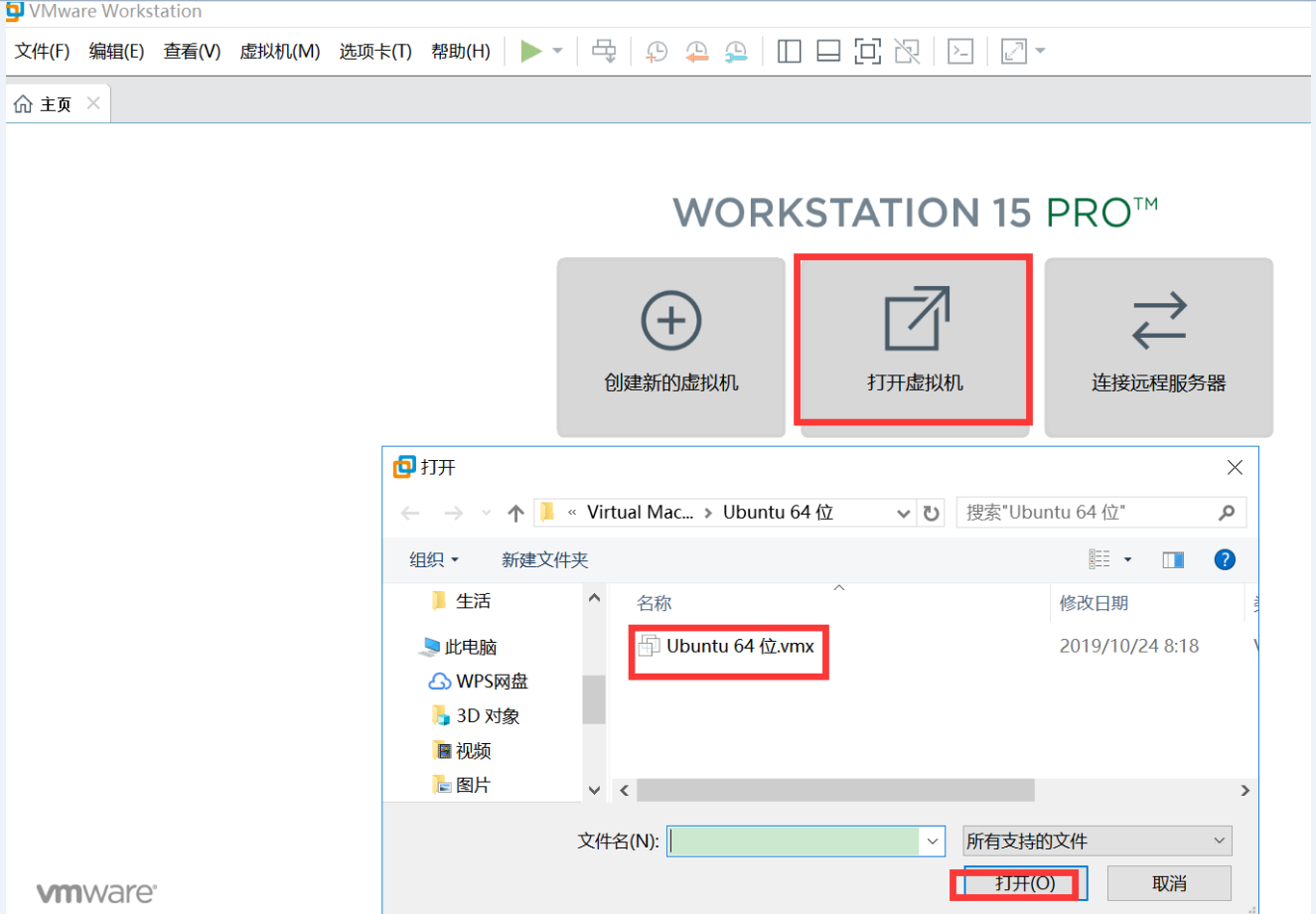Image resolution: width=1316 pixels, height=914 pixels.
Task: Take a snapshot using the clock-plus icon
Action: [657, 51]
